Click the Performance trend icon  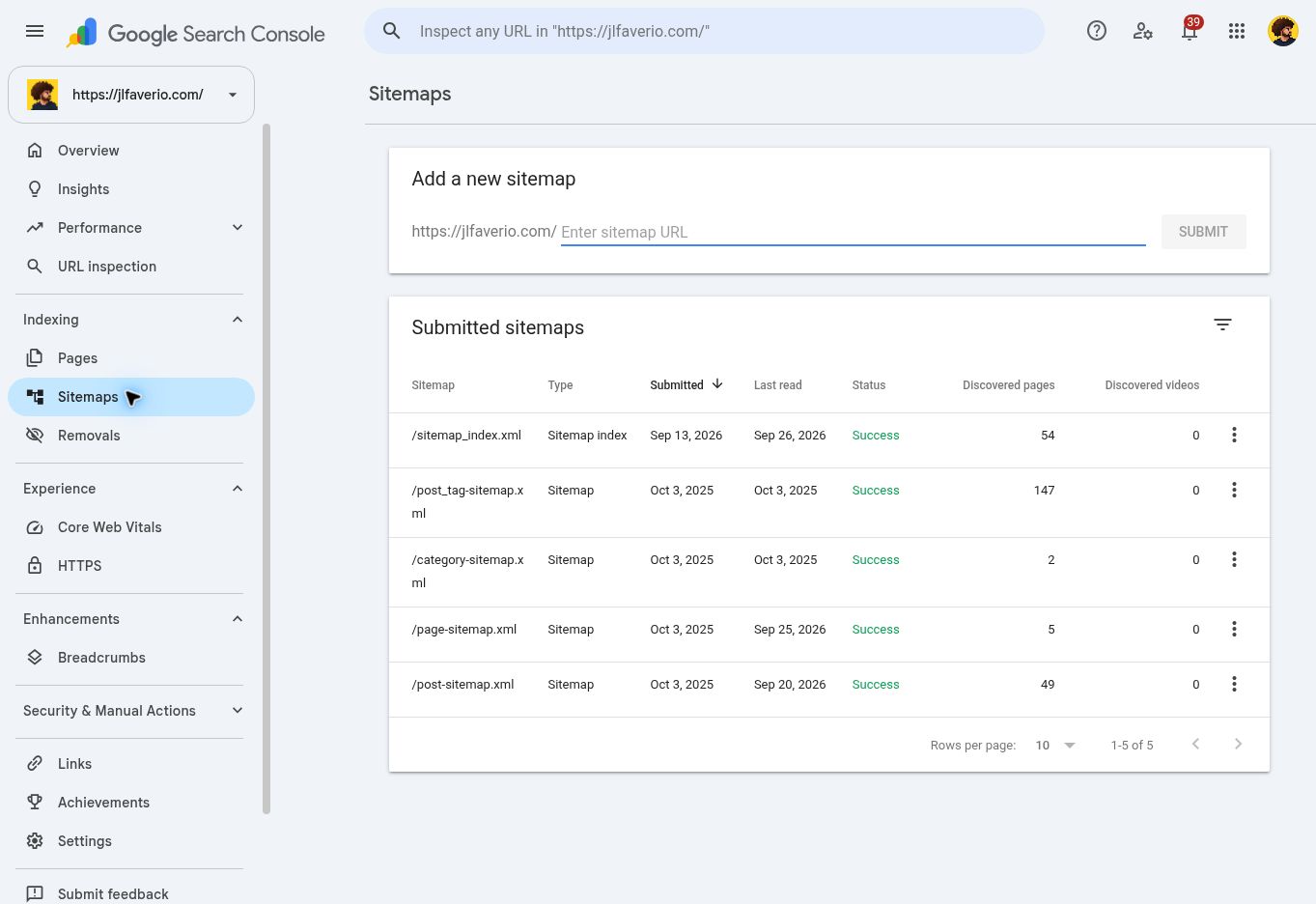point(35,228)
